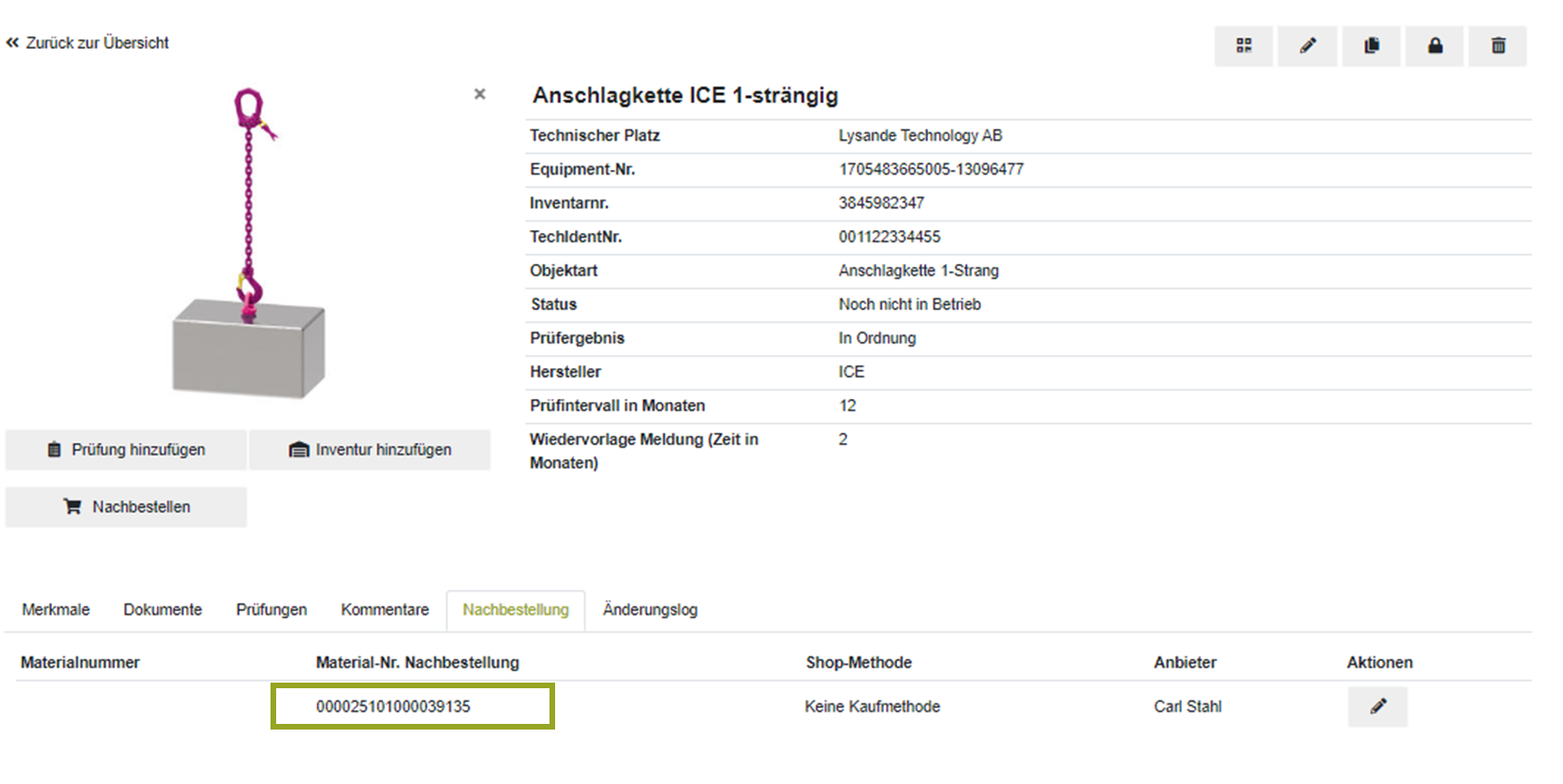Click material number 000025101000039135
Image resolution: width=1563 pixels, height=784 pixels.
[394, 707]
